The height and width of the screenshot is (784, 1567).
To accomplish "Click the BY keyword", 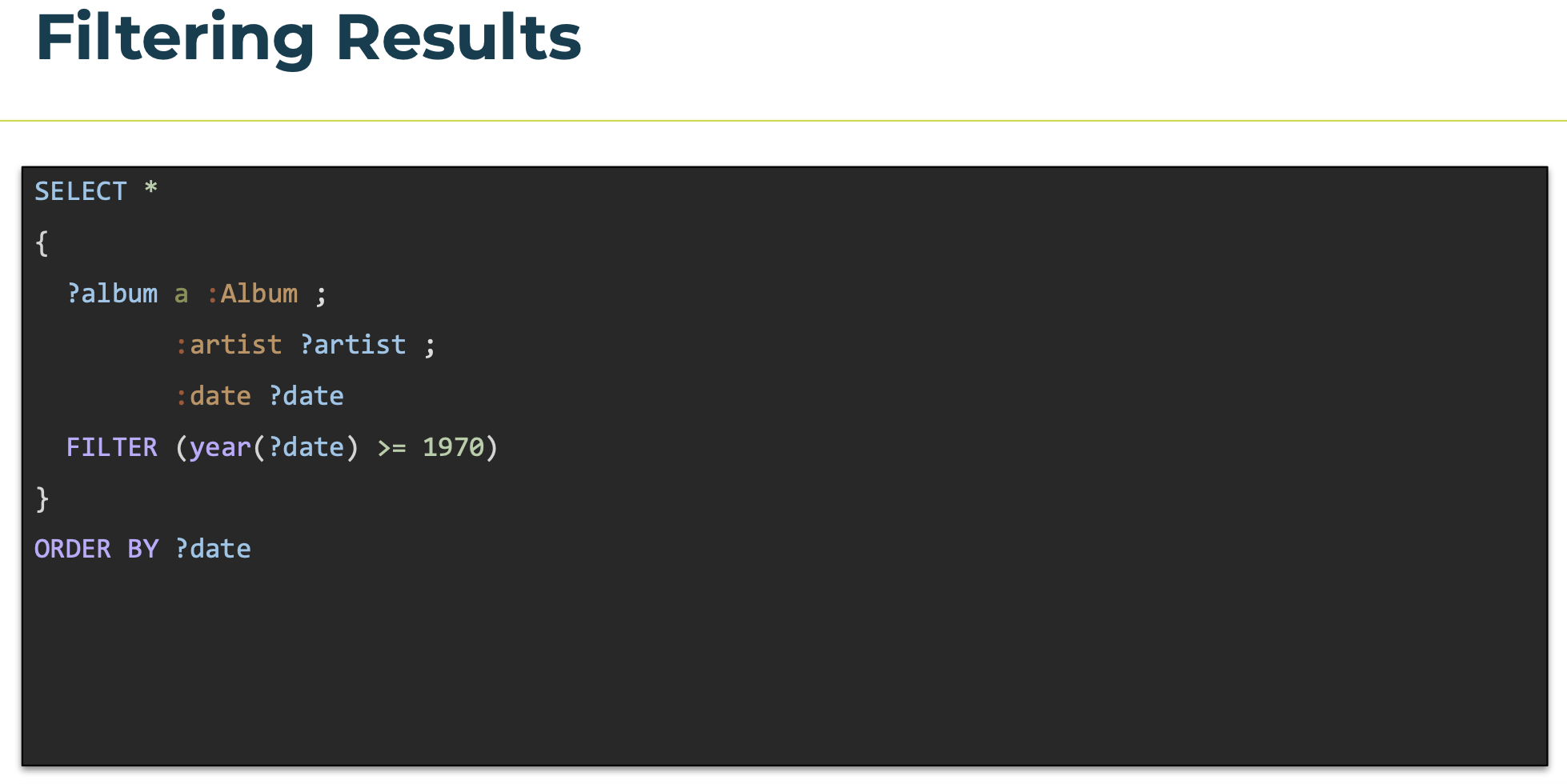I will (143, 549).
